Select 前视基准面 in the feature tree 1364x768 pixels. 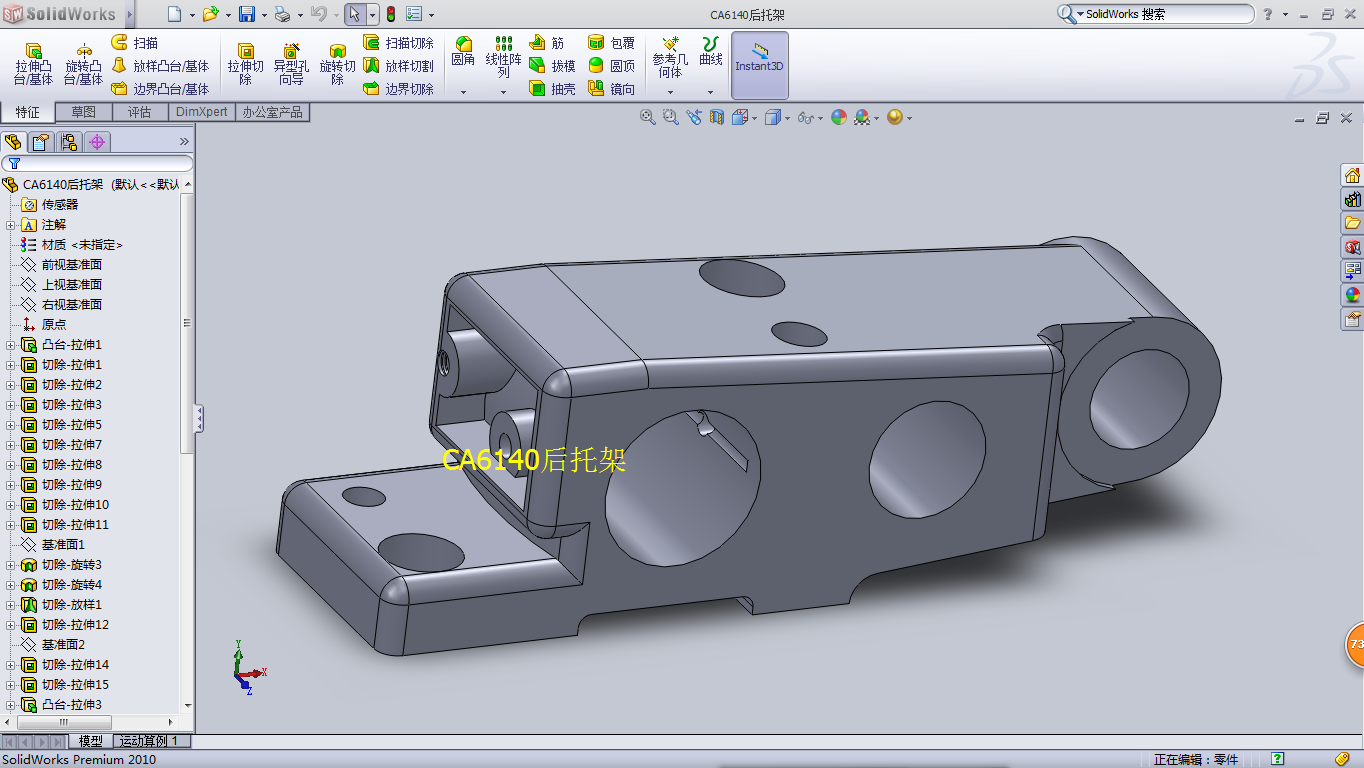point(71,265)
